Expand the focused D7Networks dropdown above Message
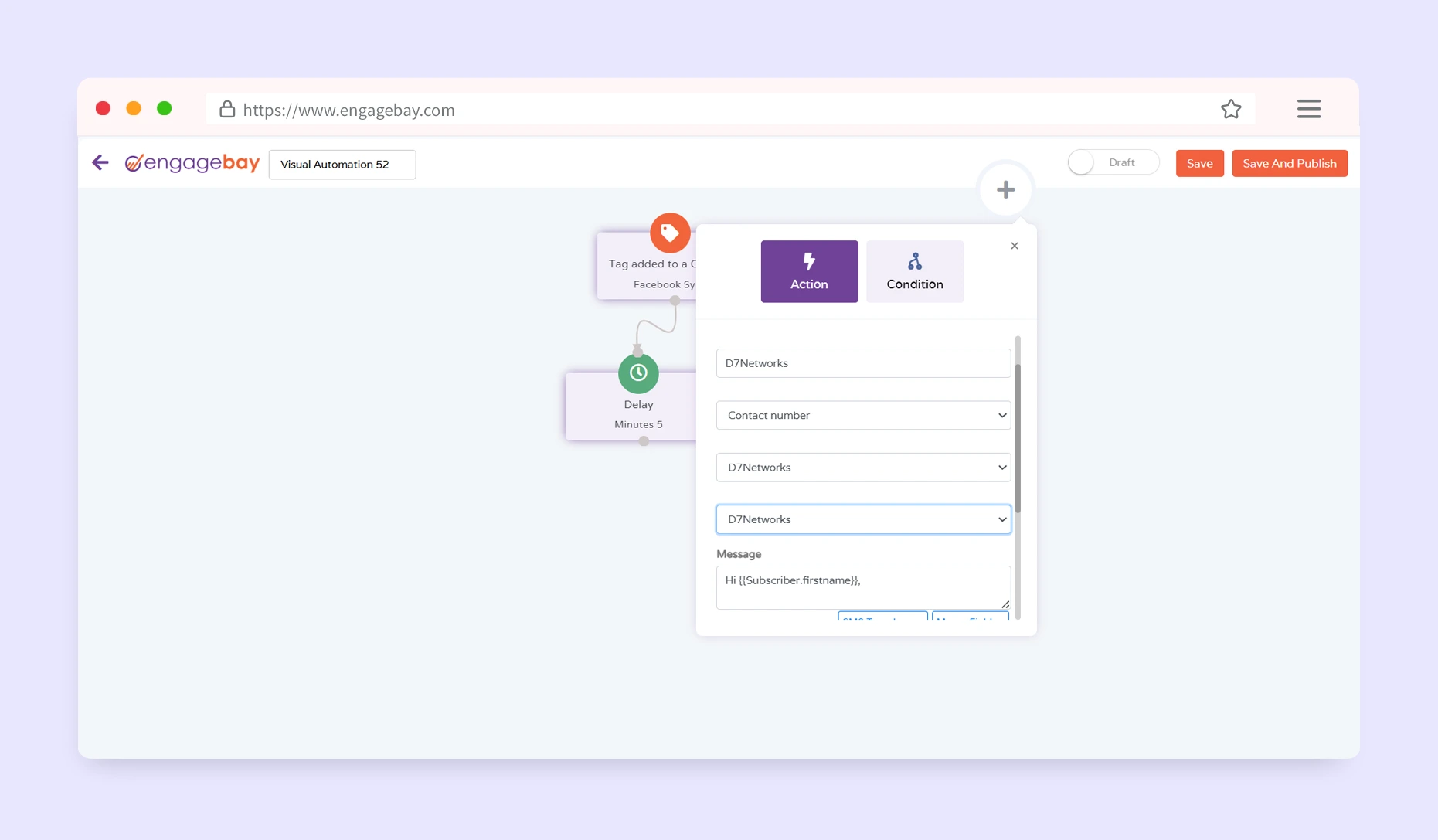1438x840 pixels. tap(863, 519)
